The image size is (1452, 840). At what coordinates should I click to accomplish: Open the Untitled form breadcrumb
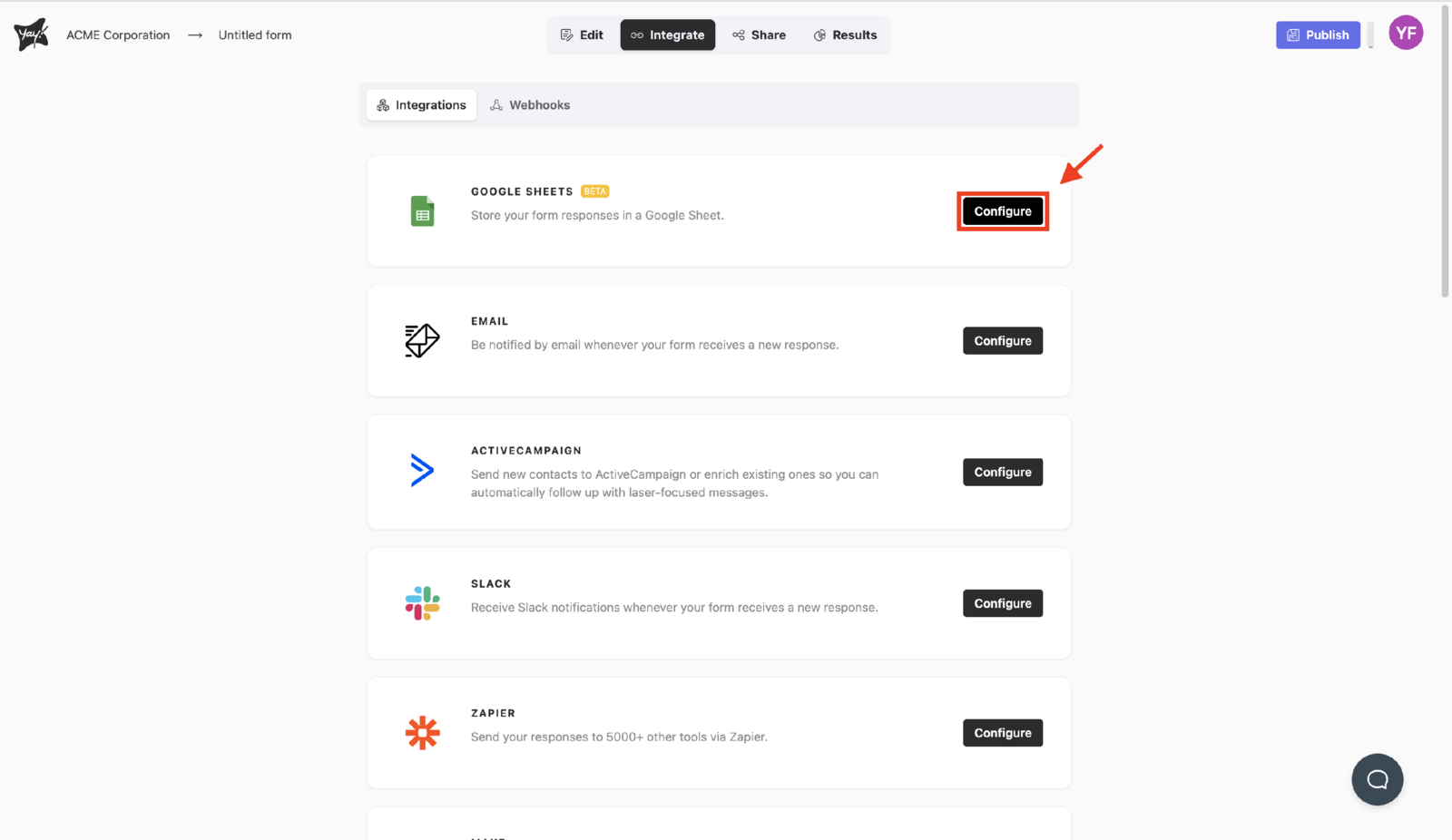pos(254,34)
